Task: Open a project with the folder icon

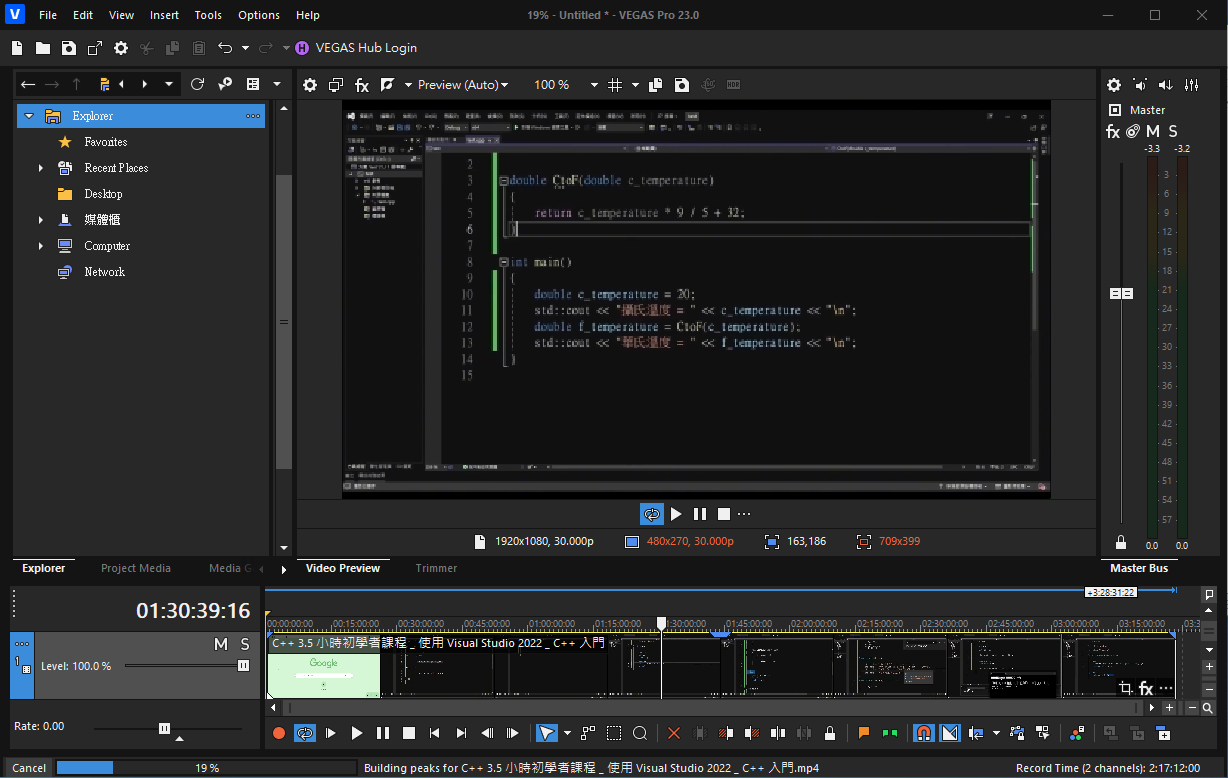Action: (43, 48)
